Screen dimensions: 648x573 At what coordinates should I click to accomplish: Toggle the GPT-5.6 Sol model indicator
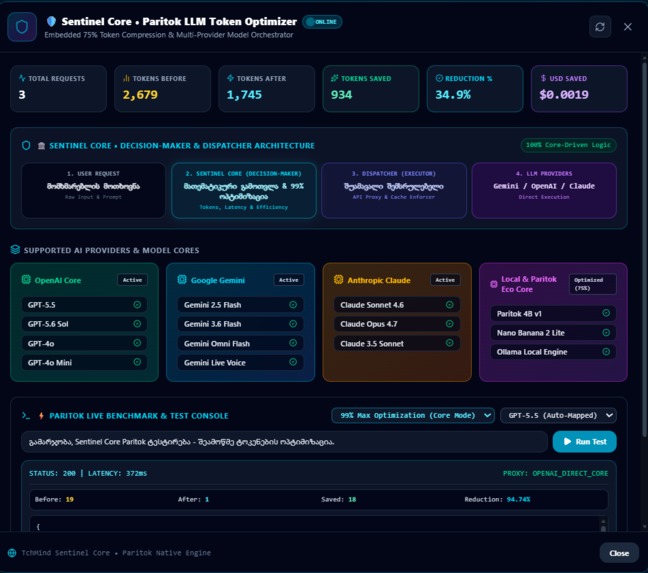click(137, 323)
